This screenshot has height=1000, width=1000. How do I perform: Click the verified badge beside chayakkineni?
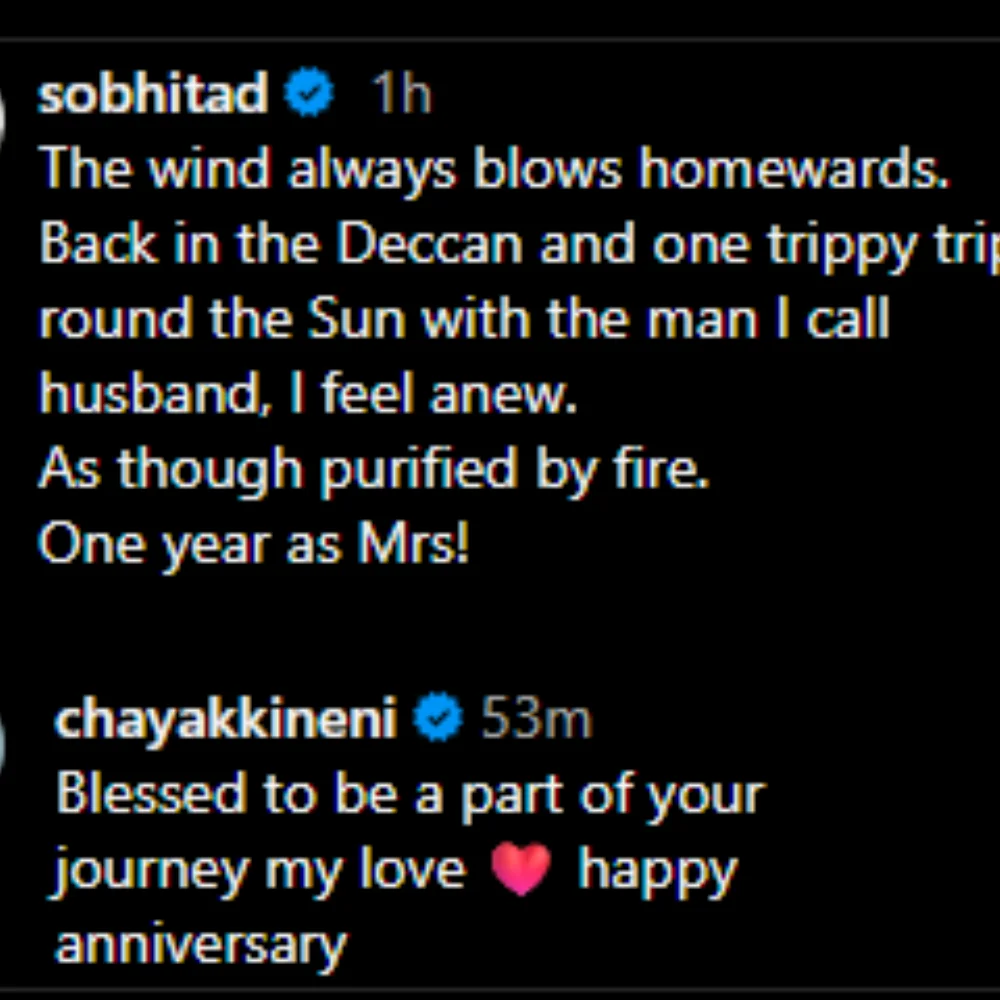pos(437,720)
